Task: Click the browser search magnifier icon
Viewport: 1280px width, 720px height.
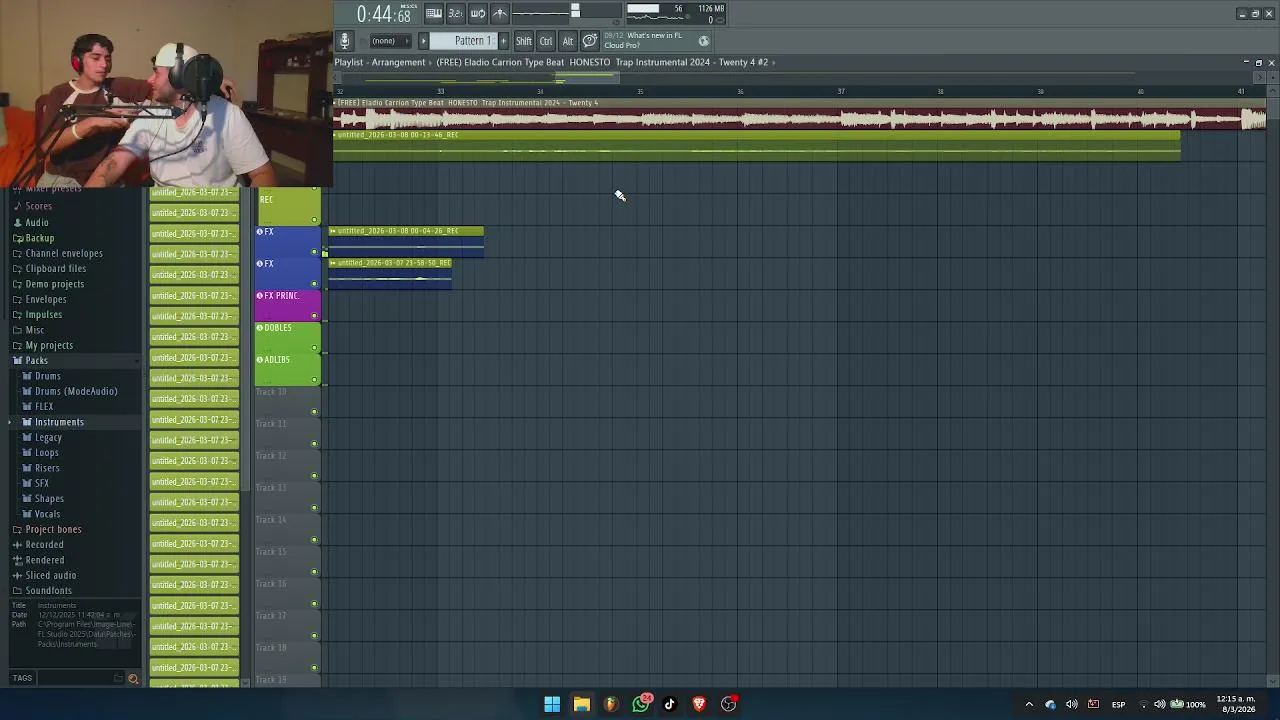Action: pos(133,678)
